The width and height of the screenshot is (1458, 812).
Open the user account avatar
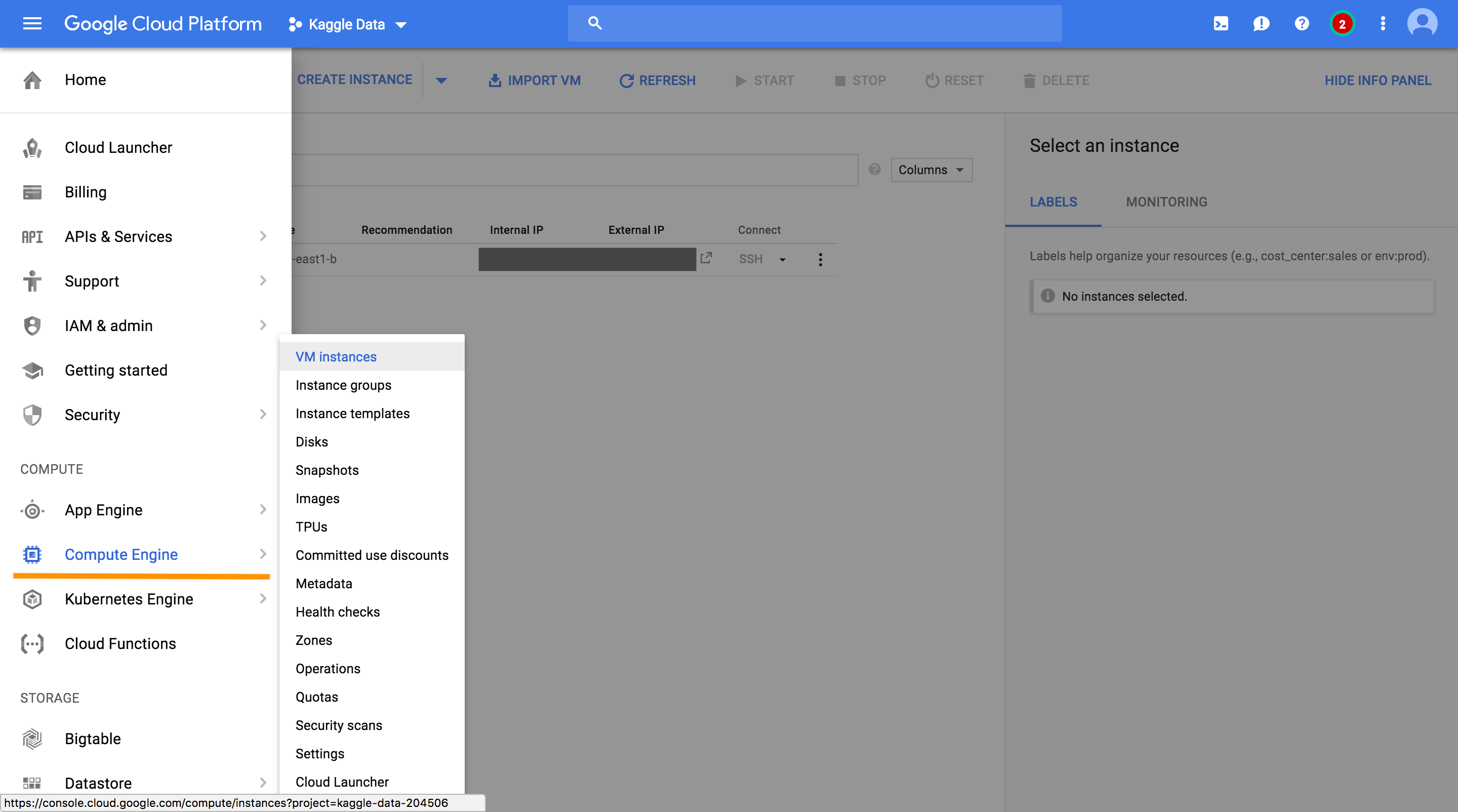pyautogui.click(x=1423, y=24)
